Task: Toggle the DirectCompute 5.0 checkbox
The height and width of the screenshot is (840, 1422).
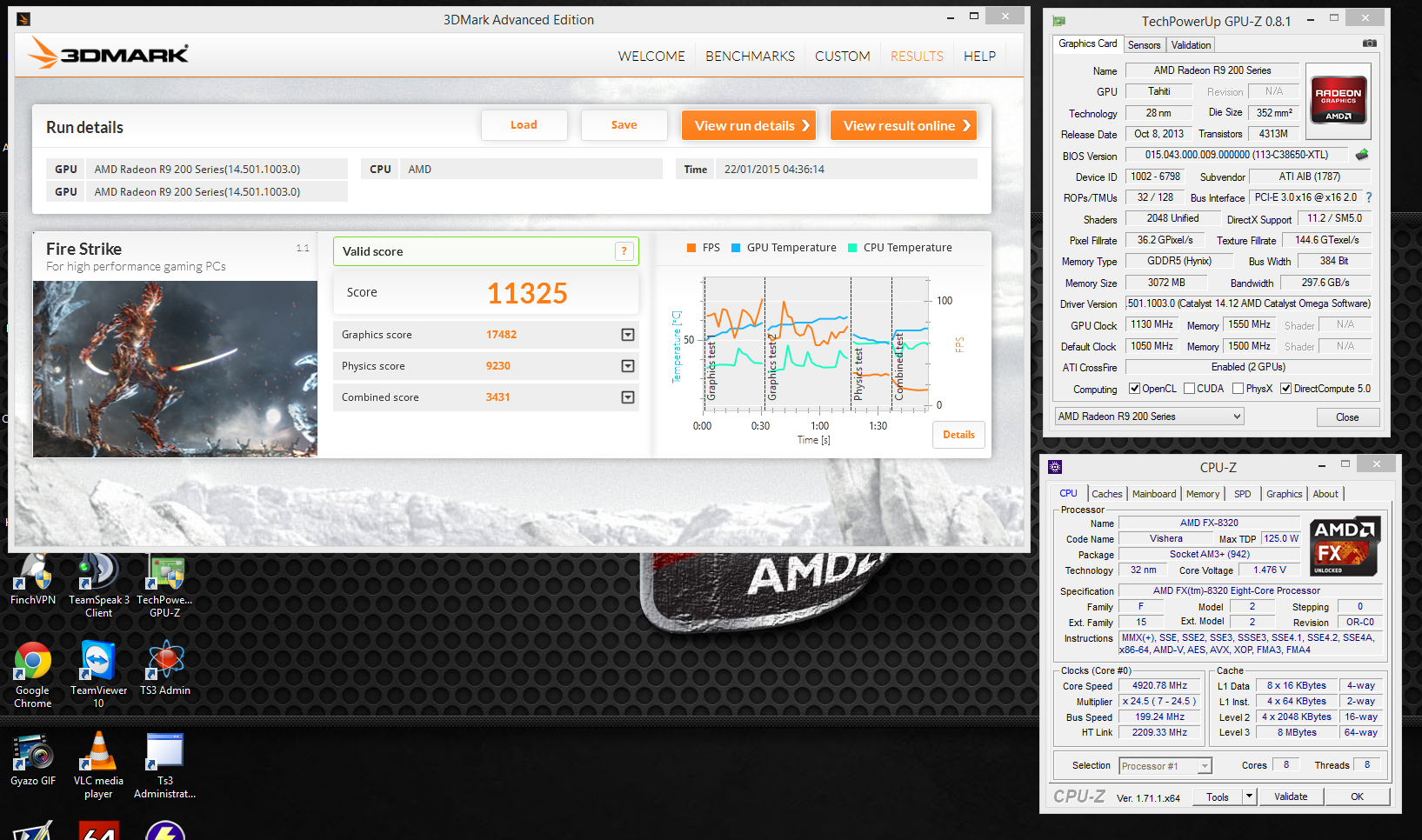Action: click(x=1285, y=389)
